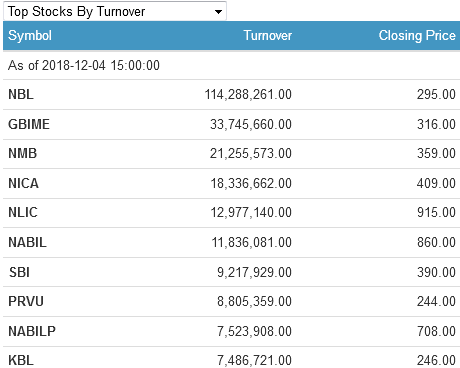Screen dimensions: 460x368
Task: Select turnover value 114,288,261.00
Action: (x=248, y=94)
